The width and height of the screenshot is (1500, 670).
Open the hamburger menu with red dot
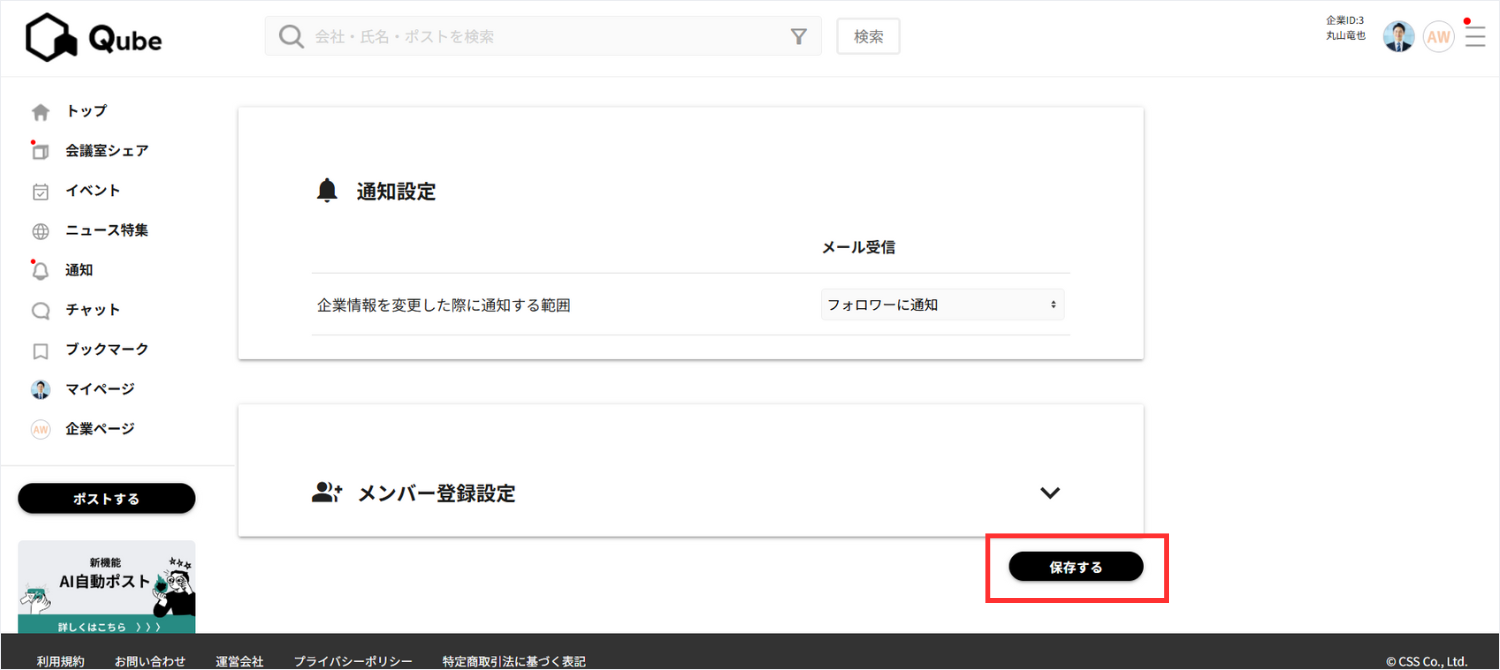click(1474, 36)
